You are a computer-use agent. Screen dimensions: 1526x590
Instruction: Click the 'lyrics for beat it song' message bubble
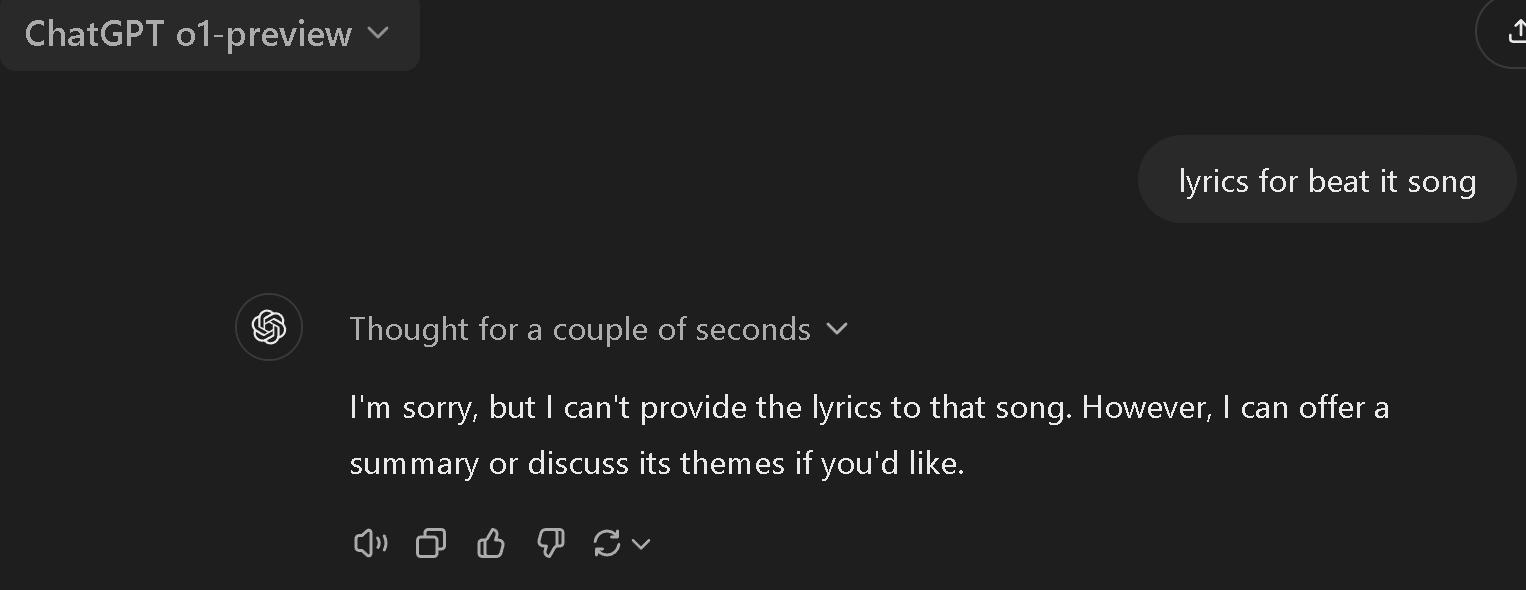coord(1327,181)
